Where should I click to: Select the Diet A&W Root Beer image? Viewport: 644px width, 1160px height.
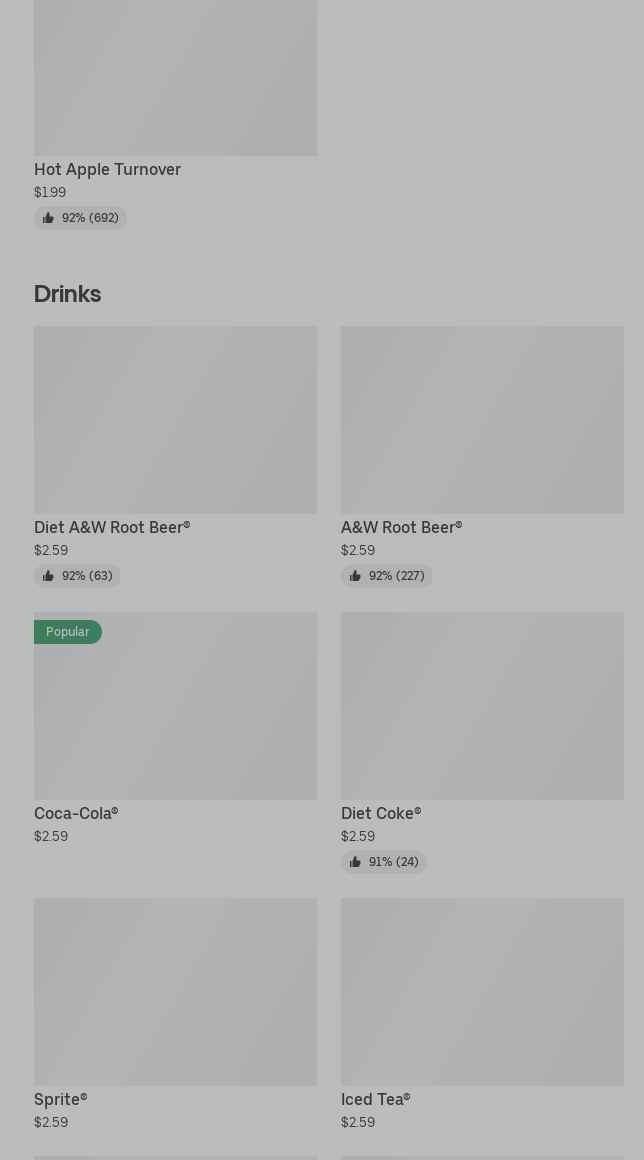175,419
